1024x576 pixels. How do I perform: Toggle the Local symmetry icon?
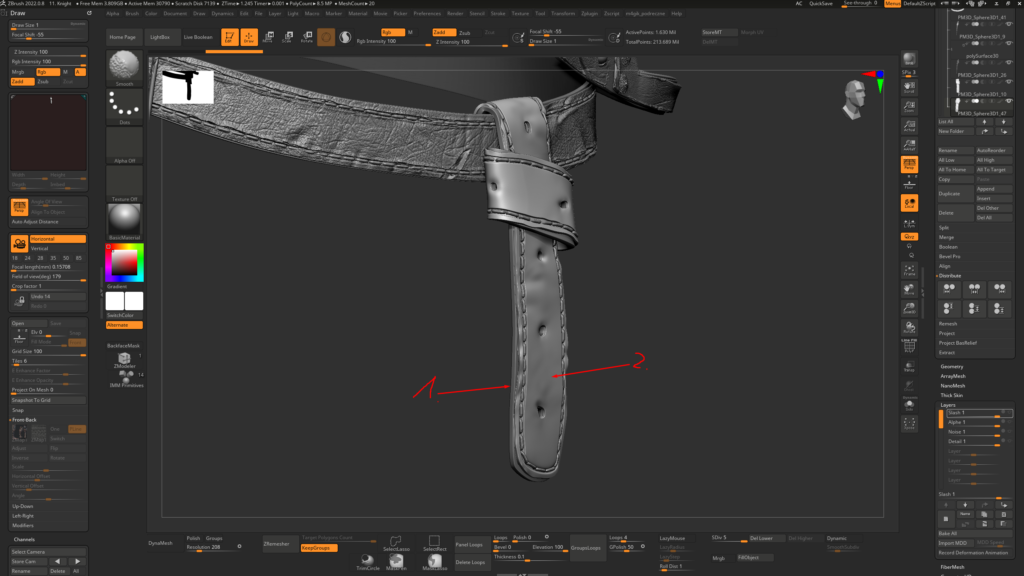[909, 203]
